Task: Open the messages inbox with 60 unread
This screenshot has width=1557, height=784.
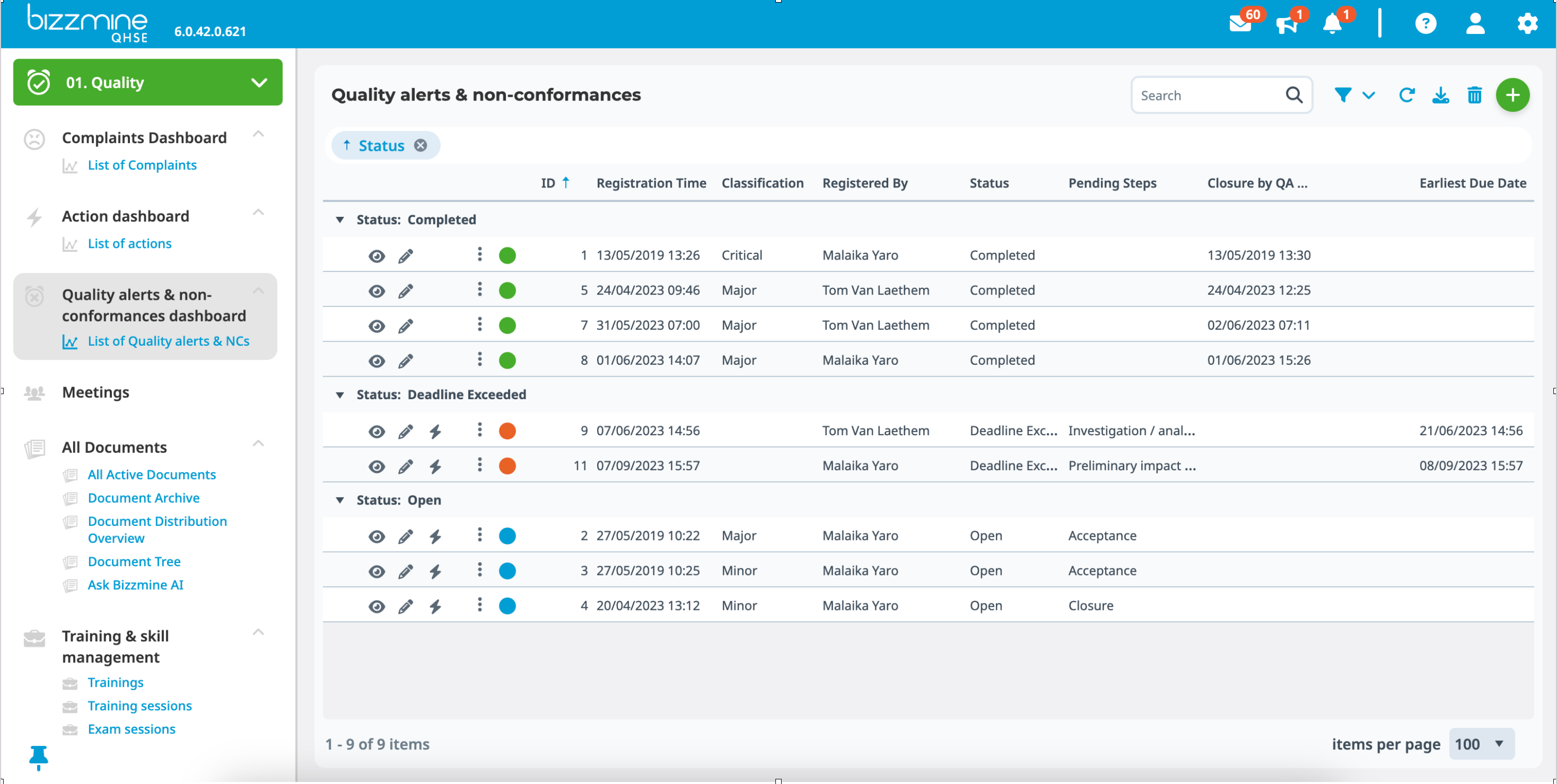Action: click(x=1241, y=24)
